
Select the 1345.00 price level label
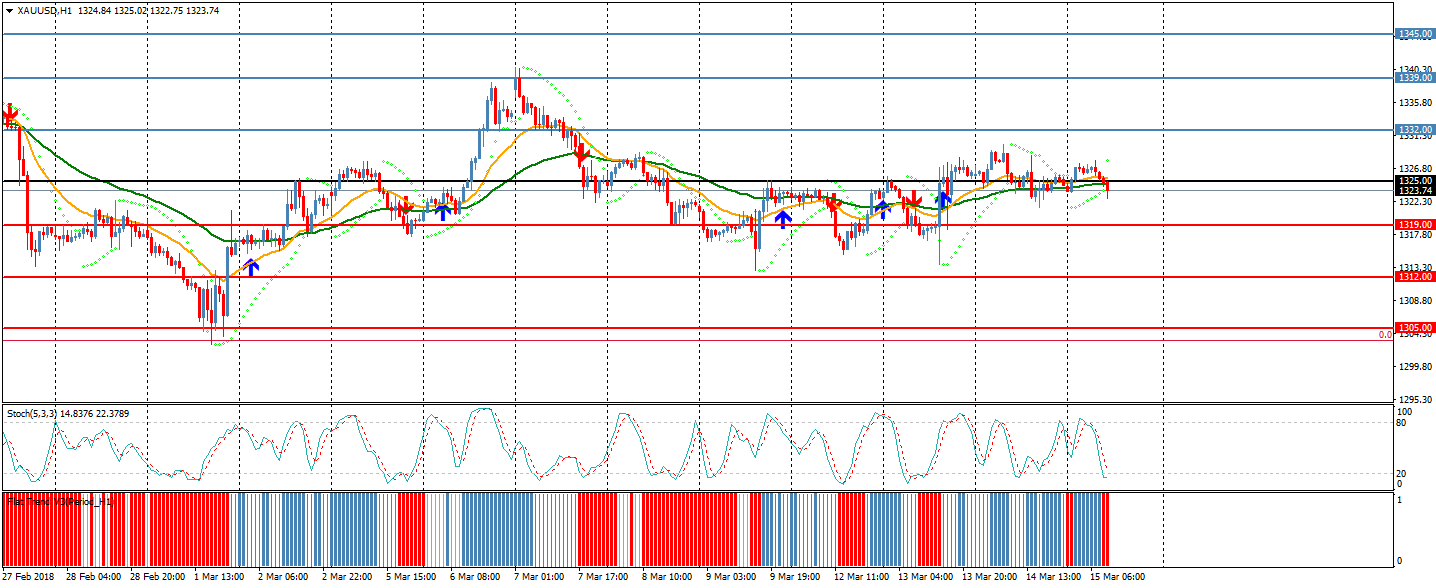point(1415,34)
